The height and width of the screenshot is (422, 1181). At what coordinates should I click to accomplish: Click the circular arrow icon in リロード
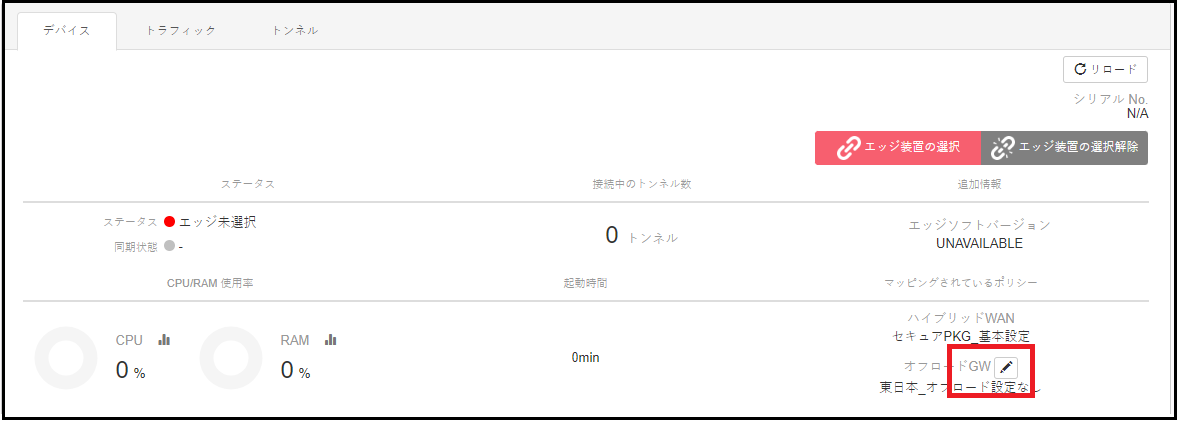click(x=1080, y=69)
